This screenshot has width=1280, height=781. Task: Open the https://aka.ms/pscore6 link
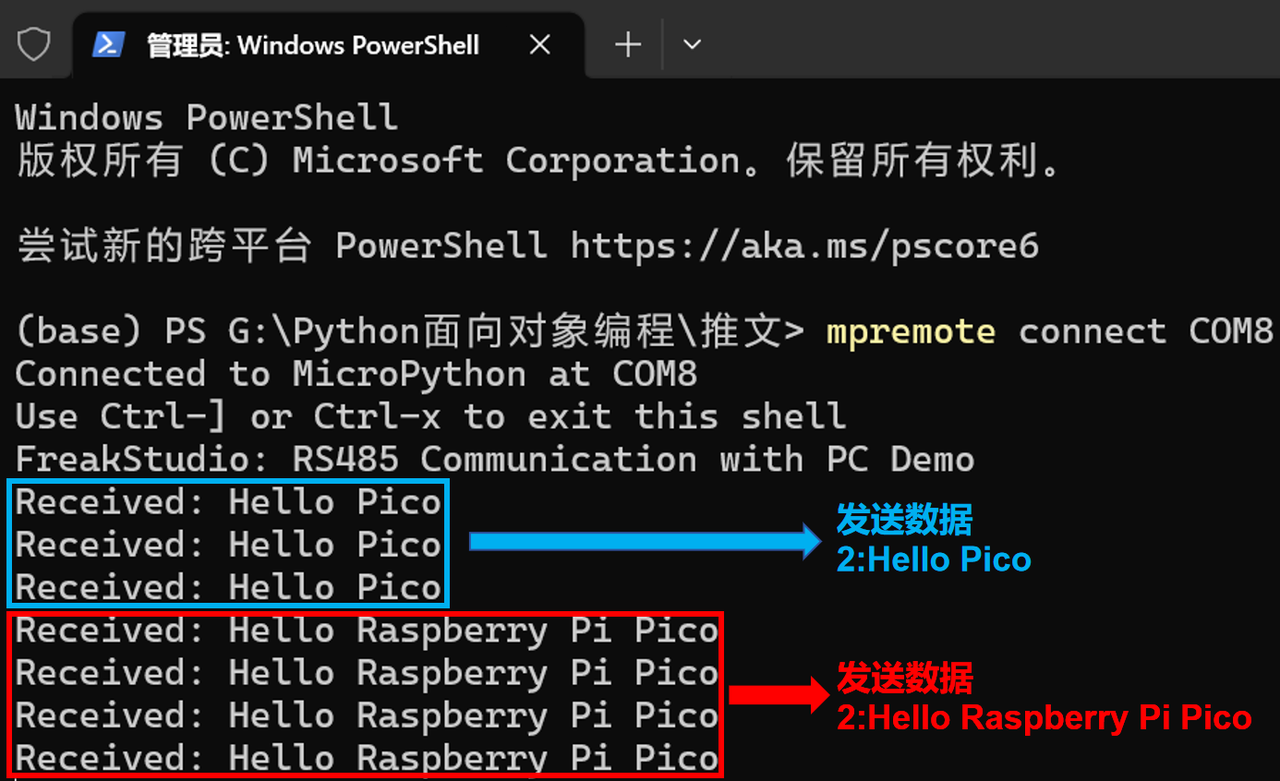click(805, 246)
